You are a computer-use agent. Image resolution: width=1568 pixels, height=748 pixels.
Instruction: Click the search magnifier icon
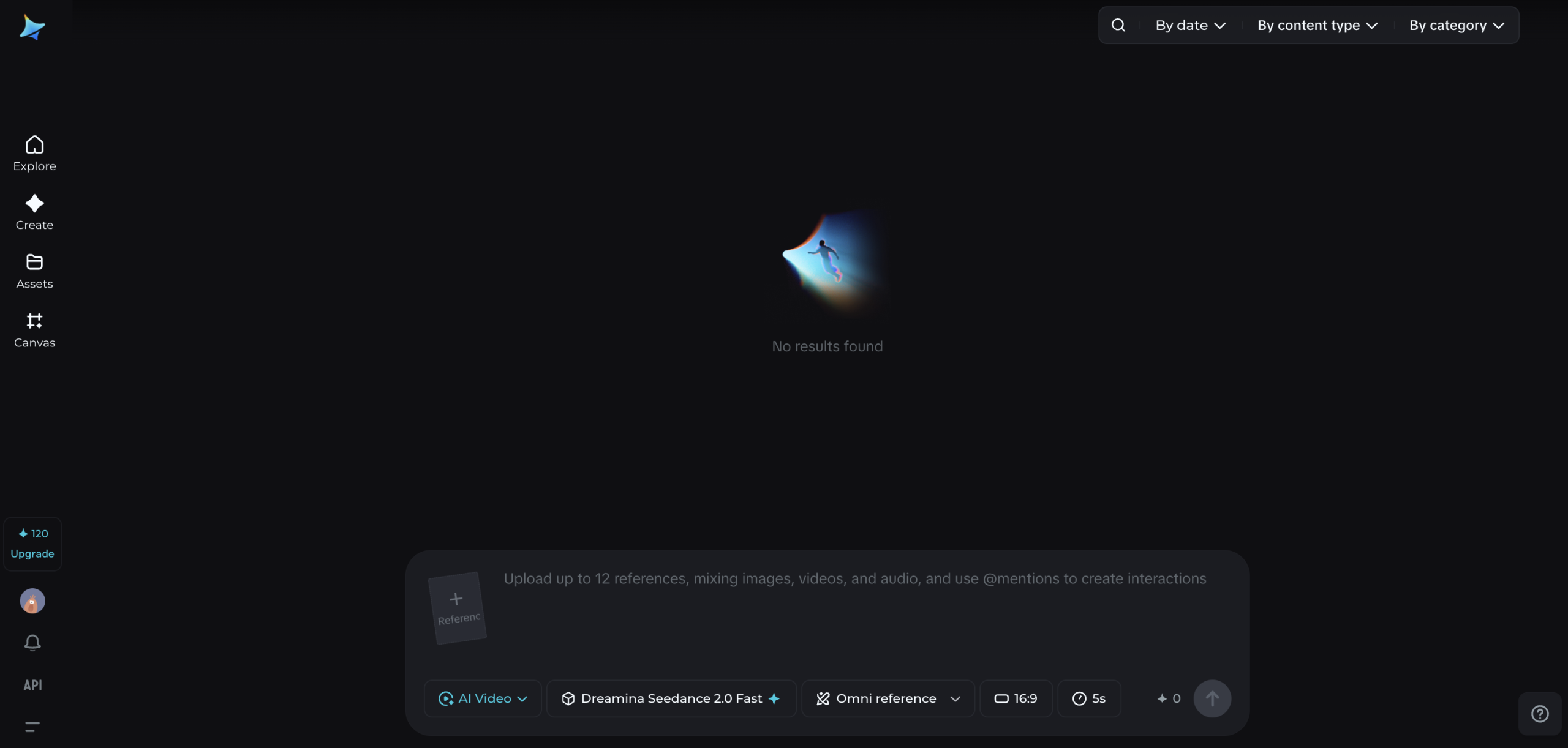tap(1118, 25)
